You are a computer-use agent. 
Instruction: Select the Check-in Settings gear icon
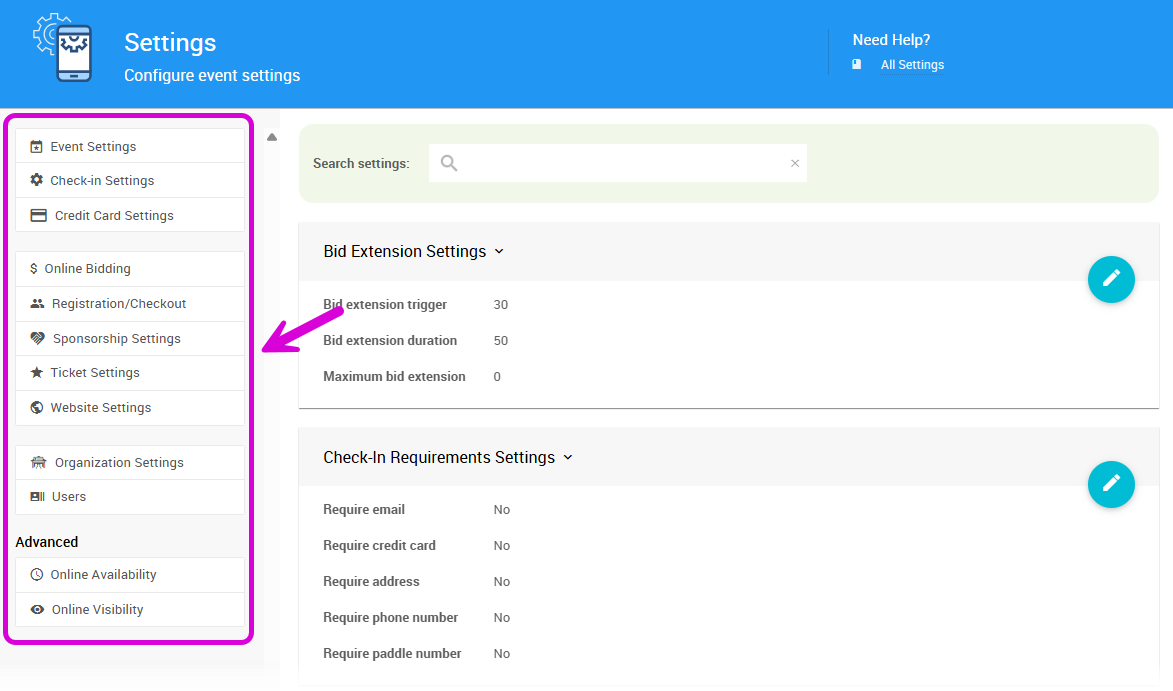pos(35,180)
